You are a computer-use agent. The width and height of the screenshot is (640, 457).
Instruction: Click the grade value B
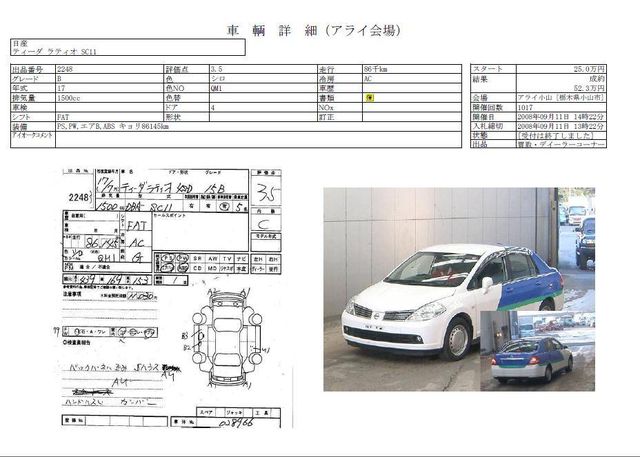tap(59, 79)
